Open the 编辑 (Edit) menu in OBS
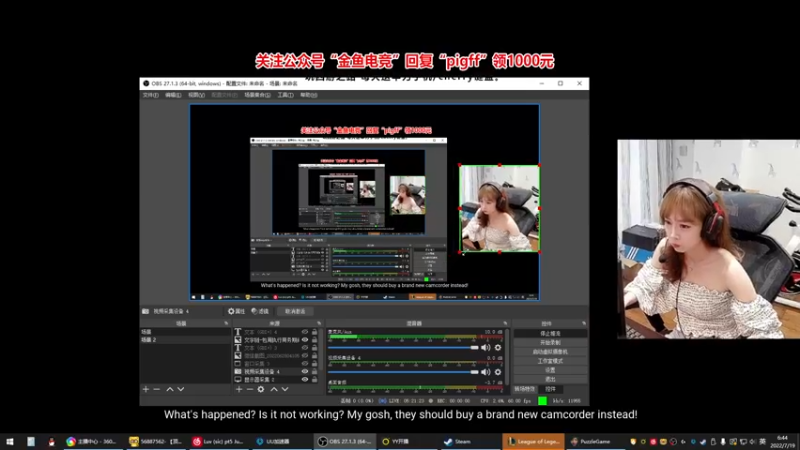 pyautogui.click(x=173, y=95)
